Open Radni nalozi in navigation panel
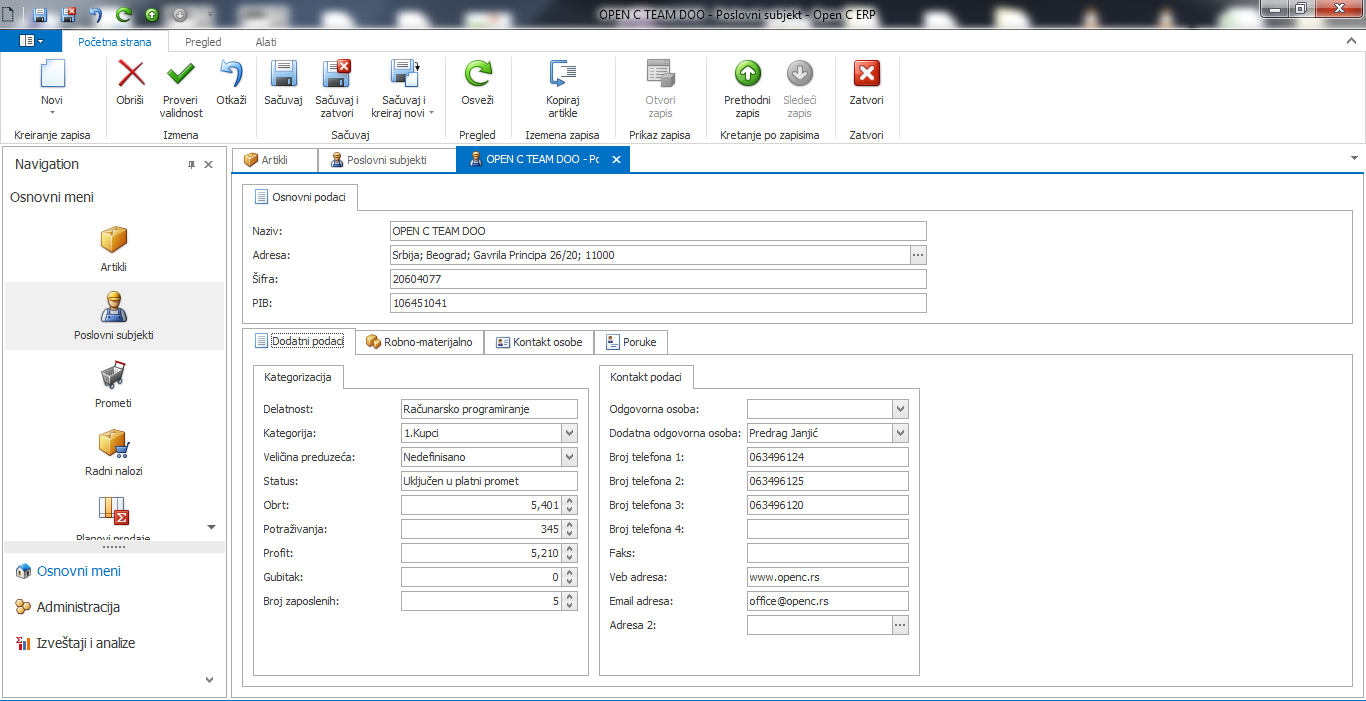 click(113, 453)
